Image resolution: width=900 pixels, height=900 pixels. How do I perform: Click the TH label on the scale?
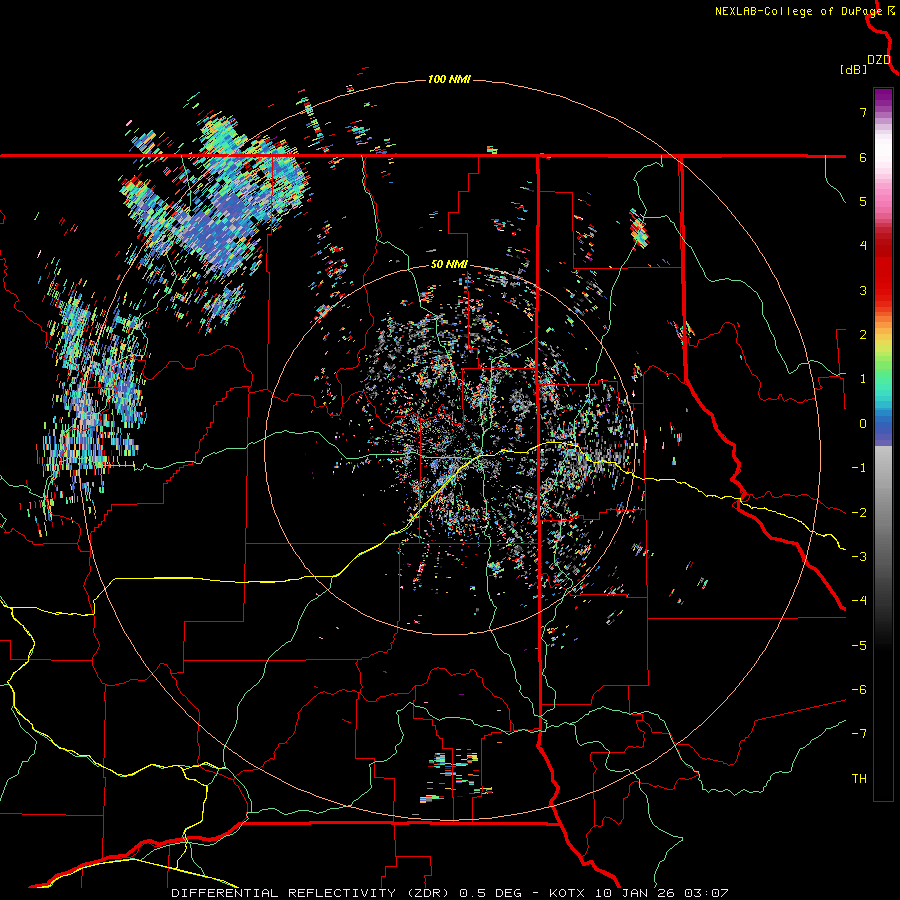(859, 779)
